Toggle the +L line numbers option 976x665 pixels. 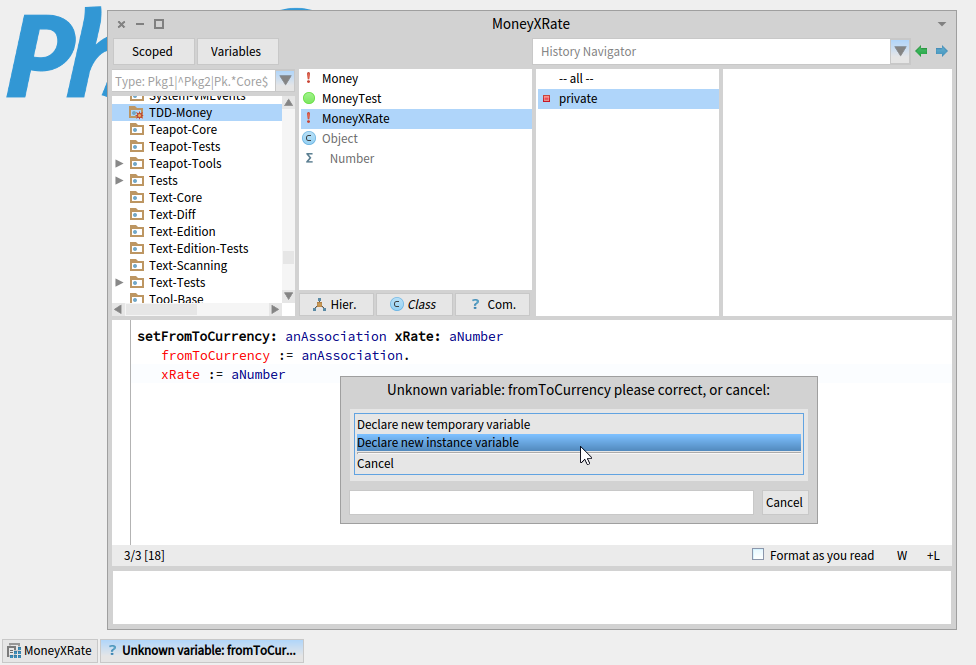pyautogui.click(x=932, y=555)
